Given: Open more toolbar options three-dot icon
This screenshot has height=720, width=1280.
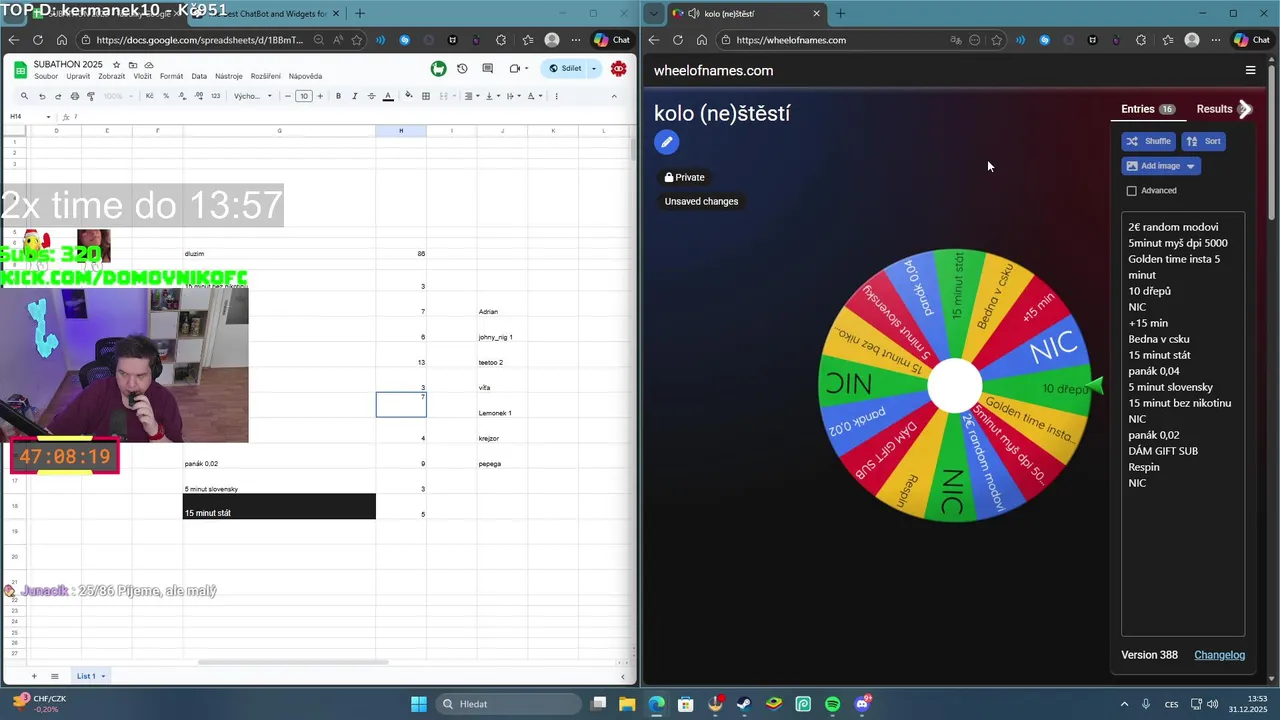Looking at the screenshot, I should click(x=556, y=96).
